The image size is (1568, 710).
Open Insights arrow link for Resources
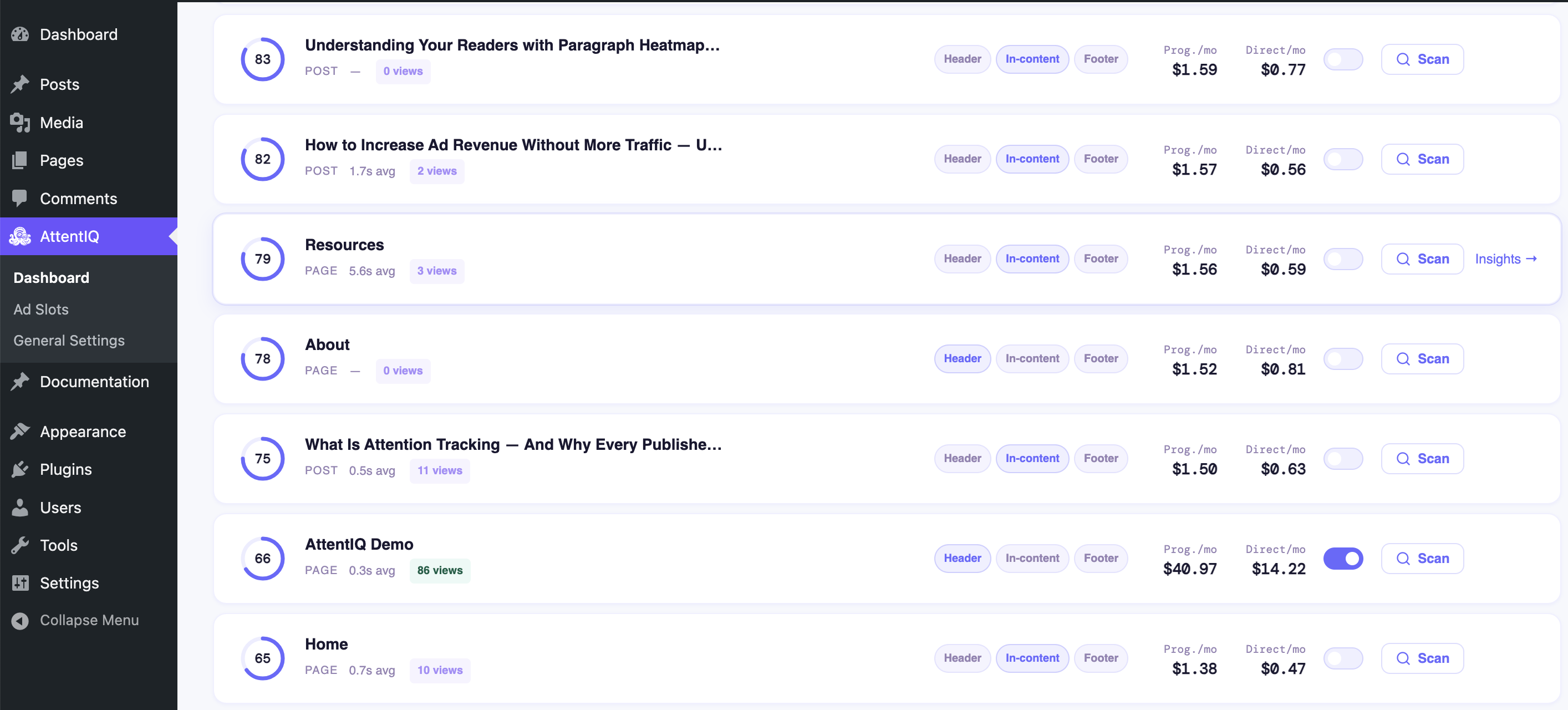[x=1506, y=259]
